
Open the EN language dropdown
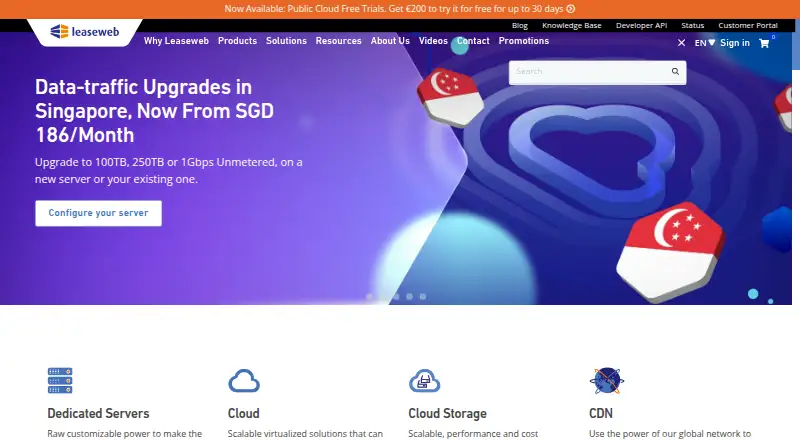click(705, 43)
